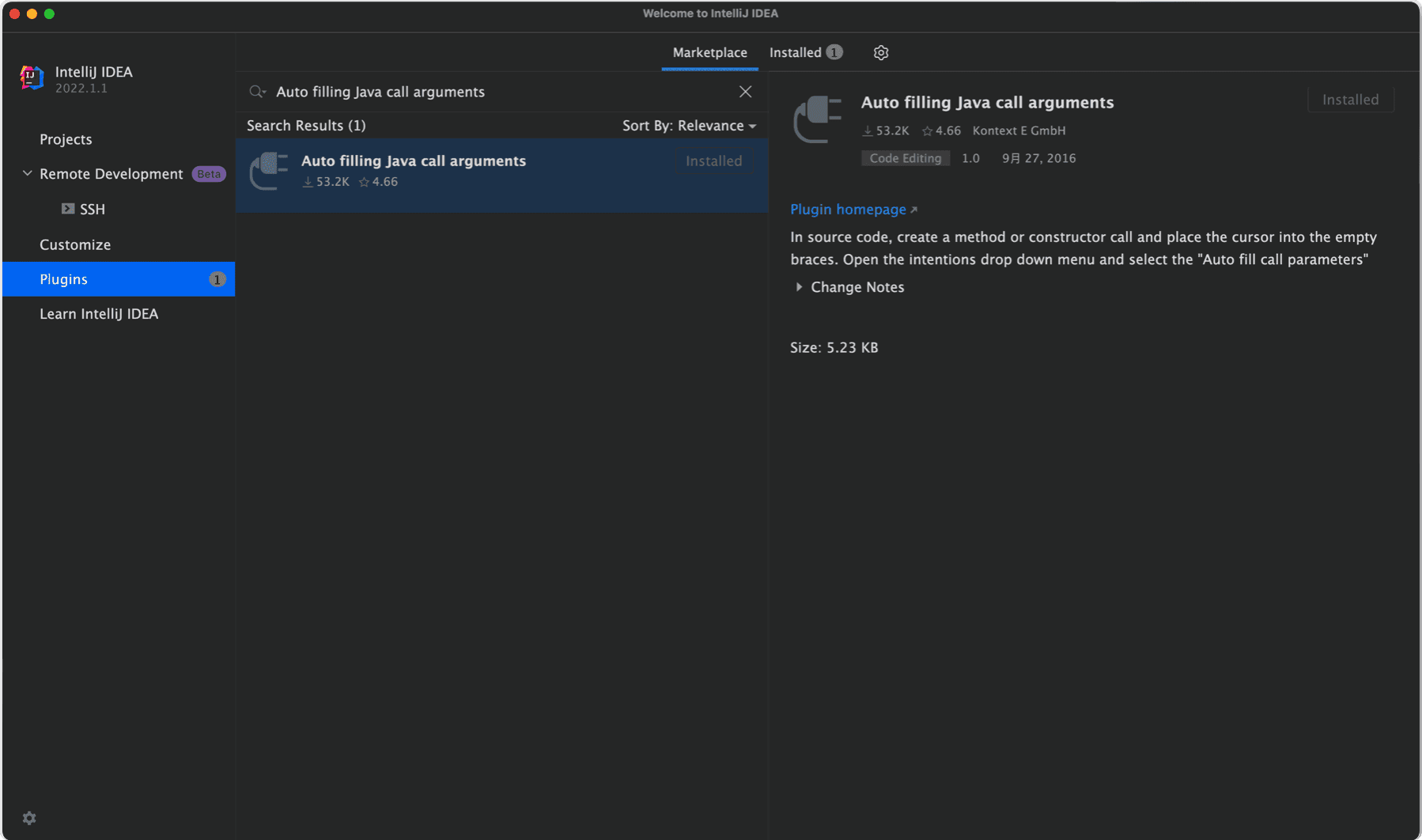Click the Kontext E GmbH vendor name
1422x840 pixels.
(x=1019, y=131)
